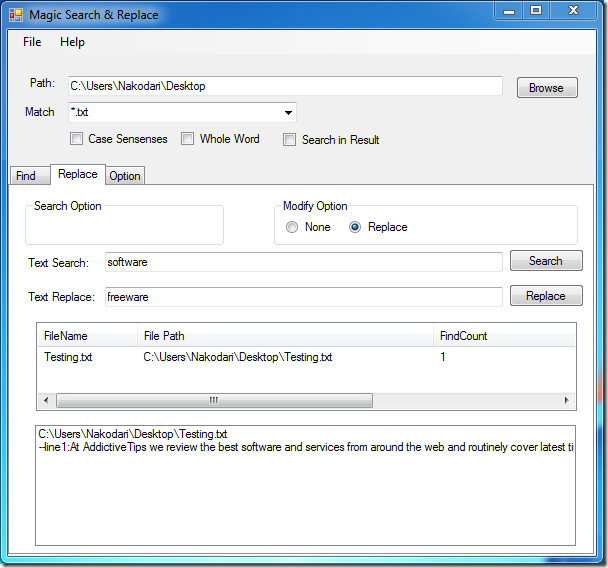Screen dimensions: 608x568
Task: Select the None modify option
Action: click(x=292, y=227)
